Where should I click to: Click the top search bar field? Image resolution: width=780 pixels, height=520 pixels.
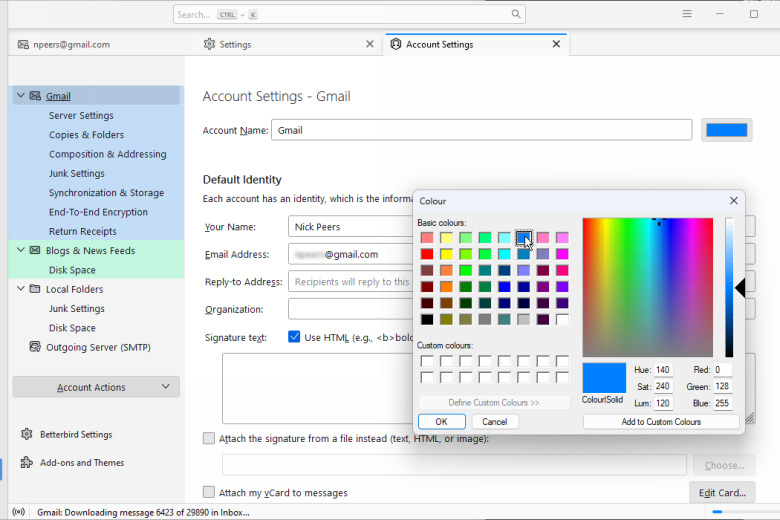point(349,14)
